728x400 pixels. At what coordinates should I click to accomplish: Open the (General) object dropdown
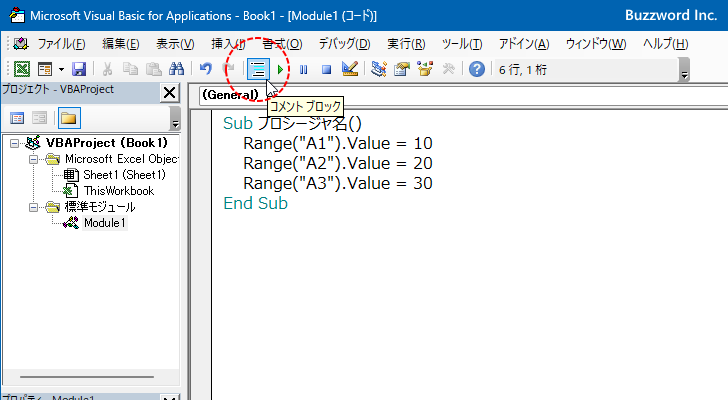click(232, 95)
